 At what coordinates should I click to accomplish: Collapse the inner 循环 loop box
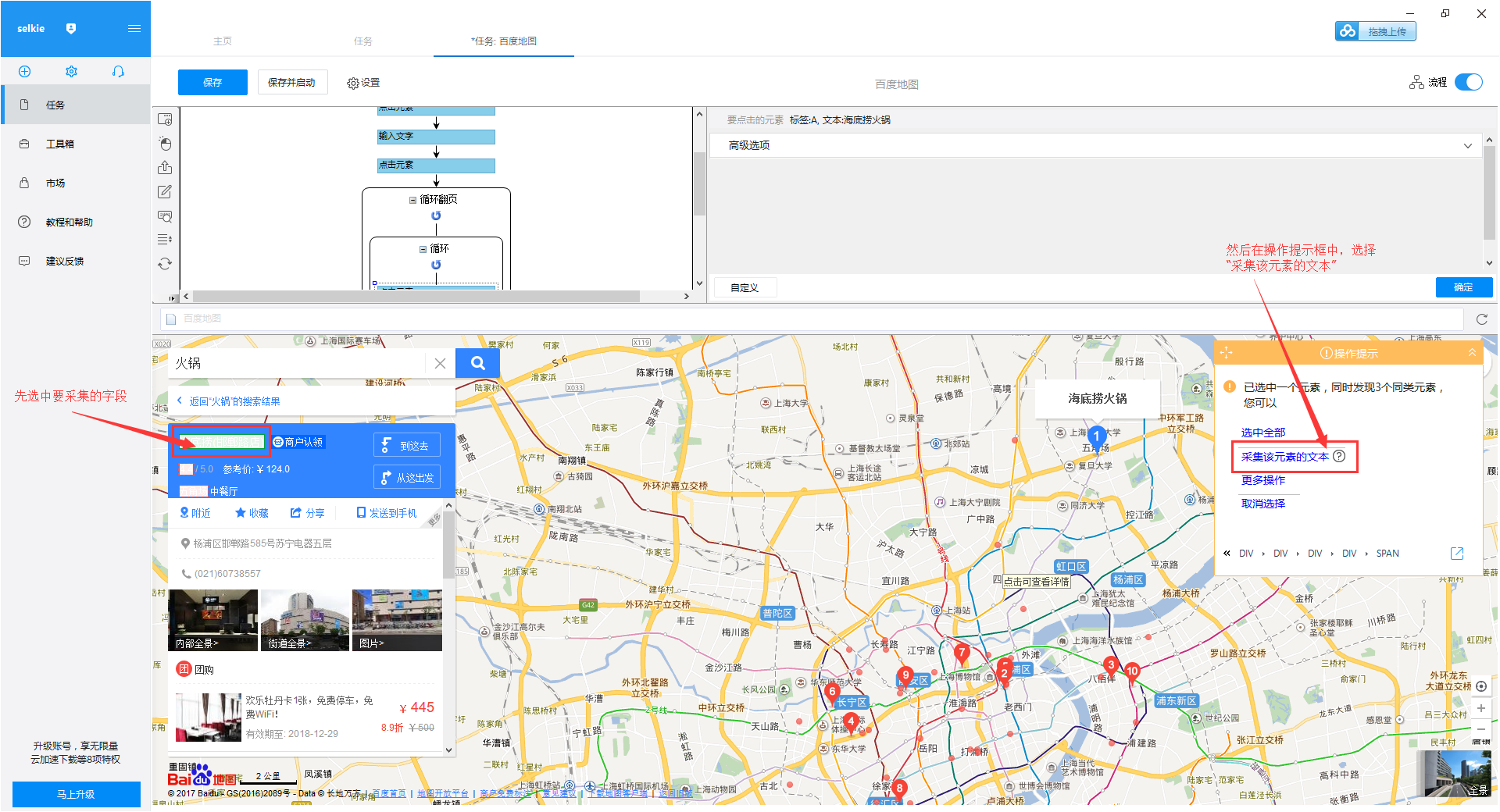[x=423, y=249]
